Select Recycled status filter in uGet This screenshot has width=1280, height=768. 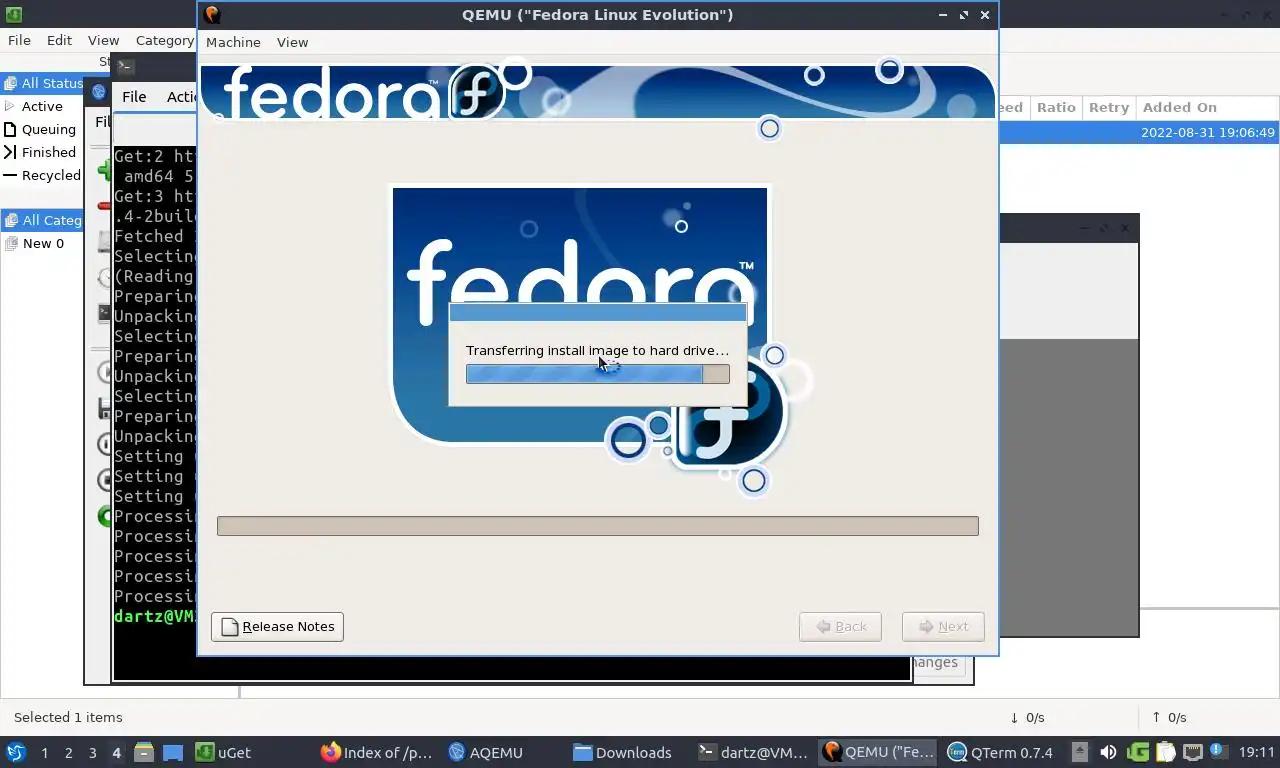(x=42, y=175)
